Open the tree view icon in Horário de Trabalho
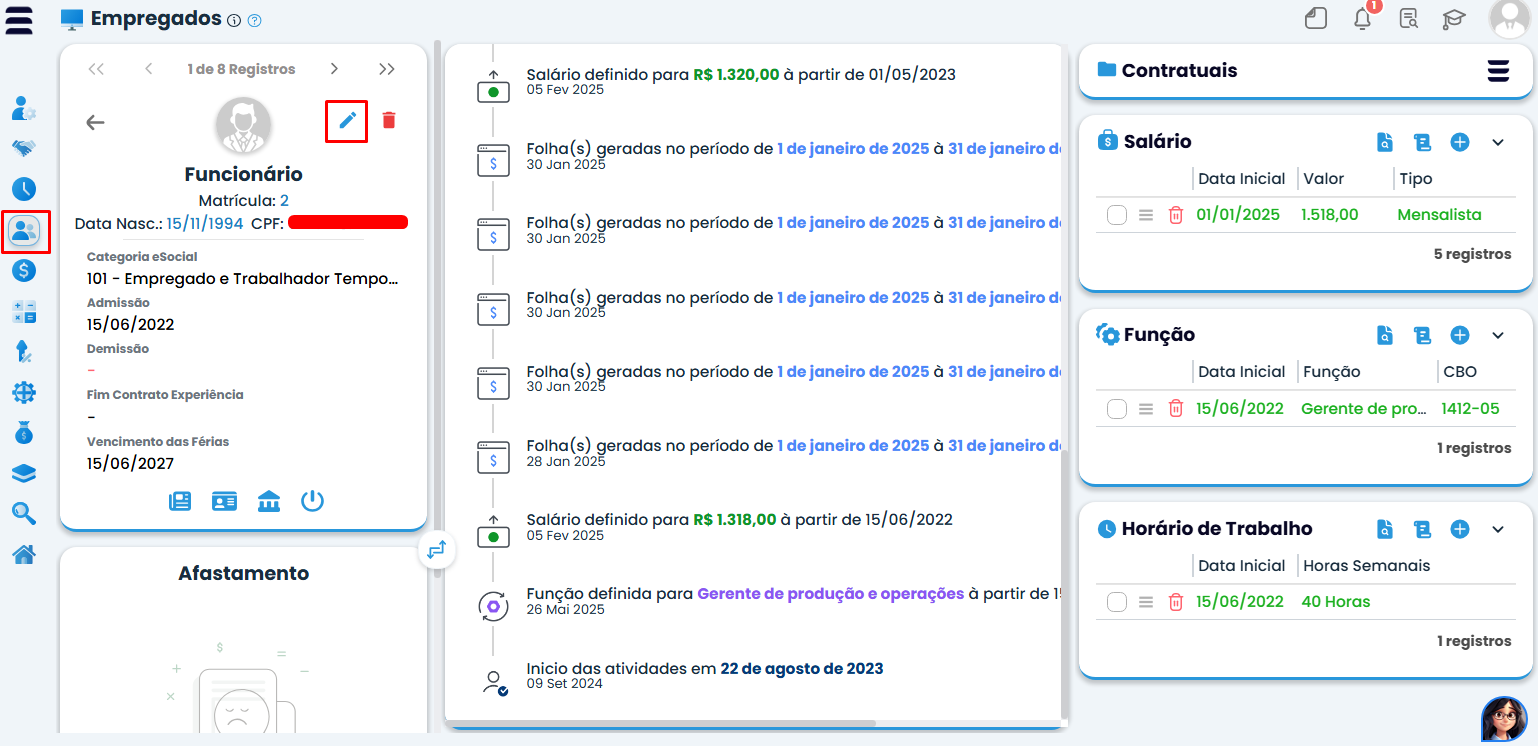Screen dimensions: 1538x746 point(1422,529)
